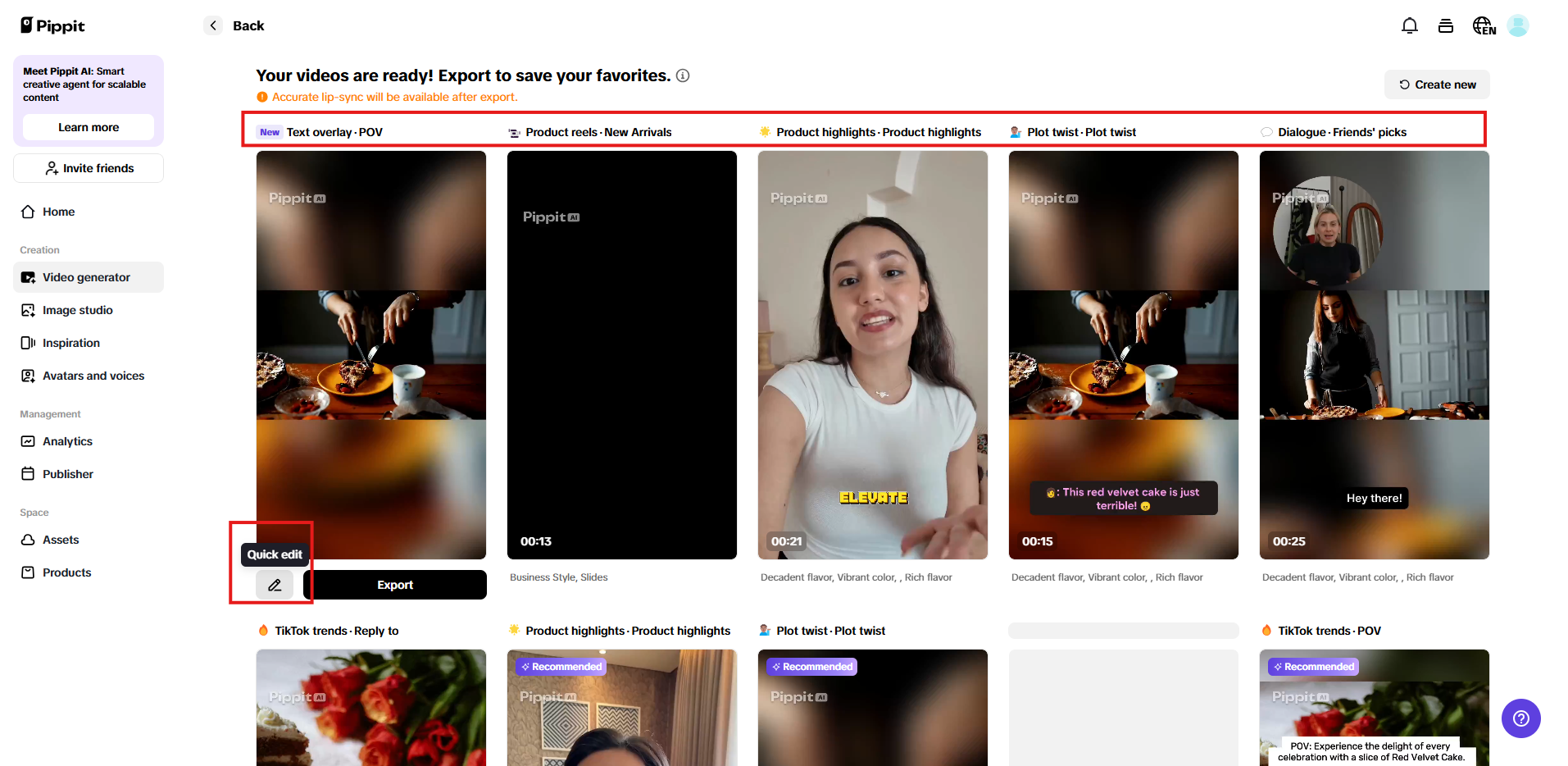1568x766 pixels.
Task: Click the Create new button
Action: 1436,84
